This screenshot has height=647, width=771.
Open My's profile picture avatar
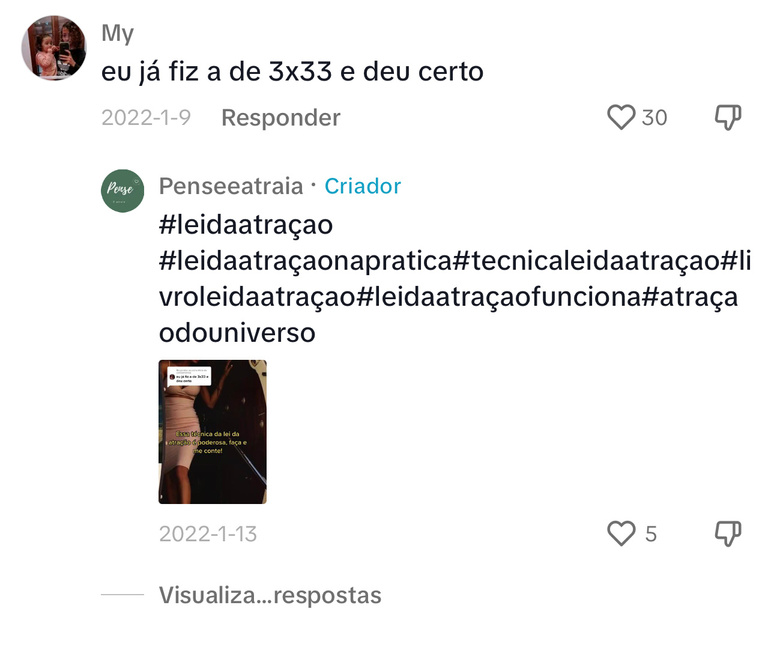pyautogui.click(x=54, y=48)
